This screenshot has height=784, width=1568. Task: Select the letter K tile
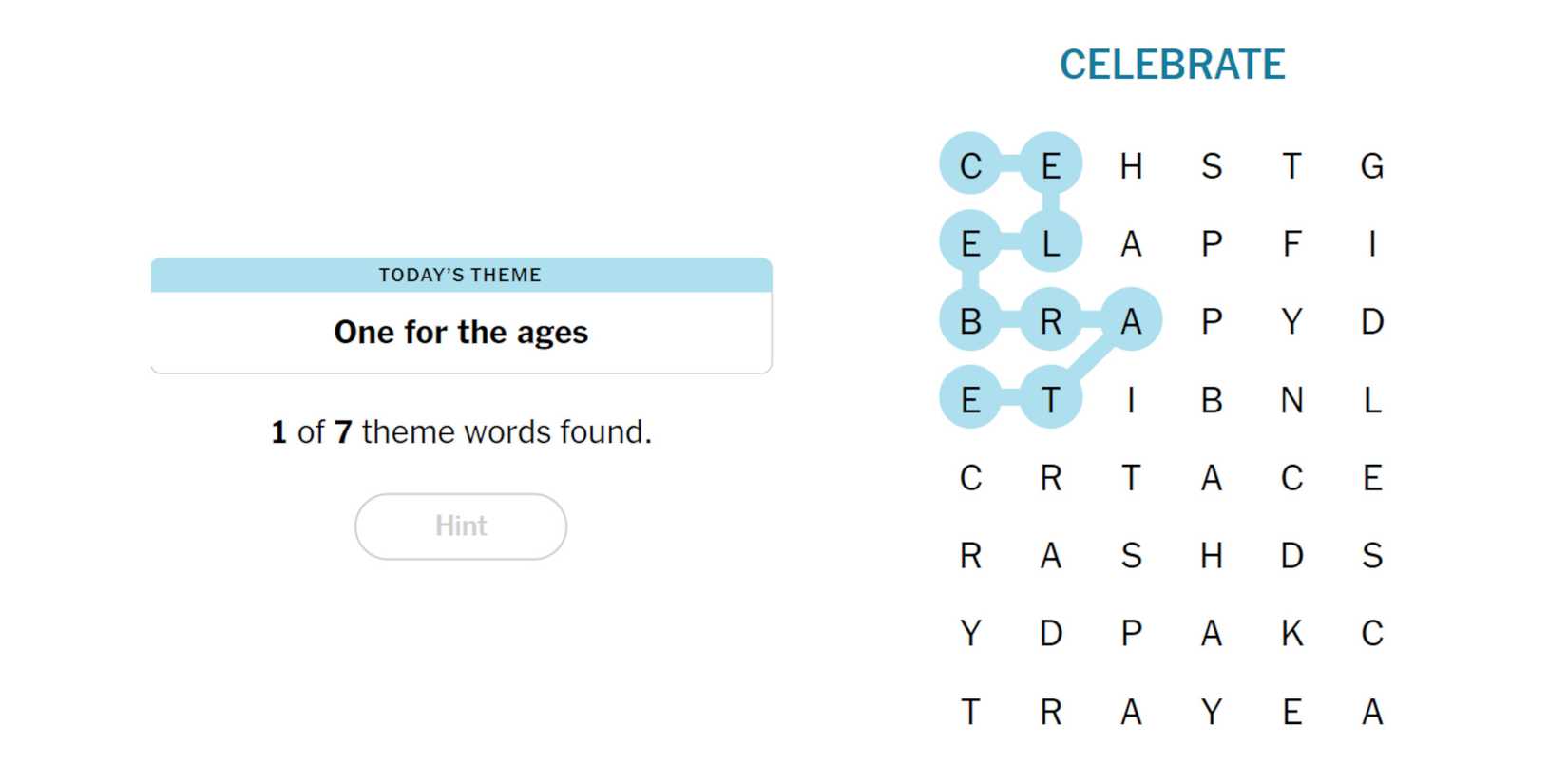click(1291, 633)
